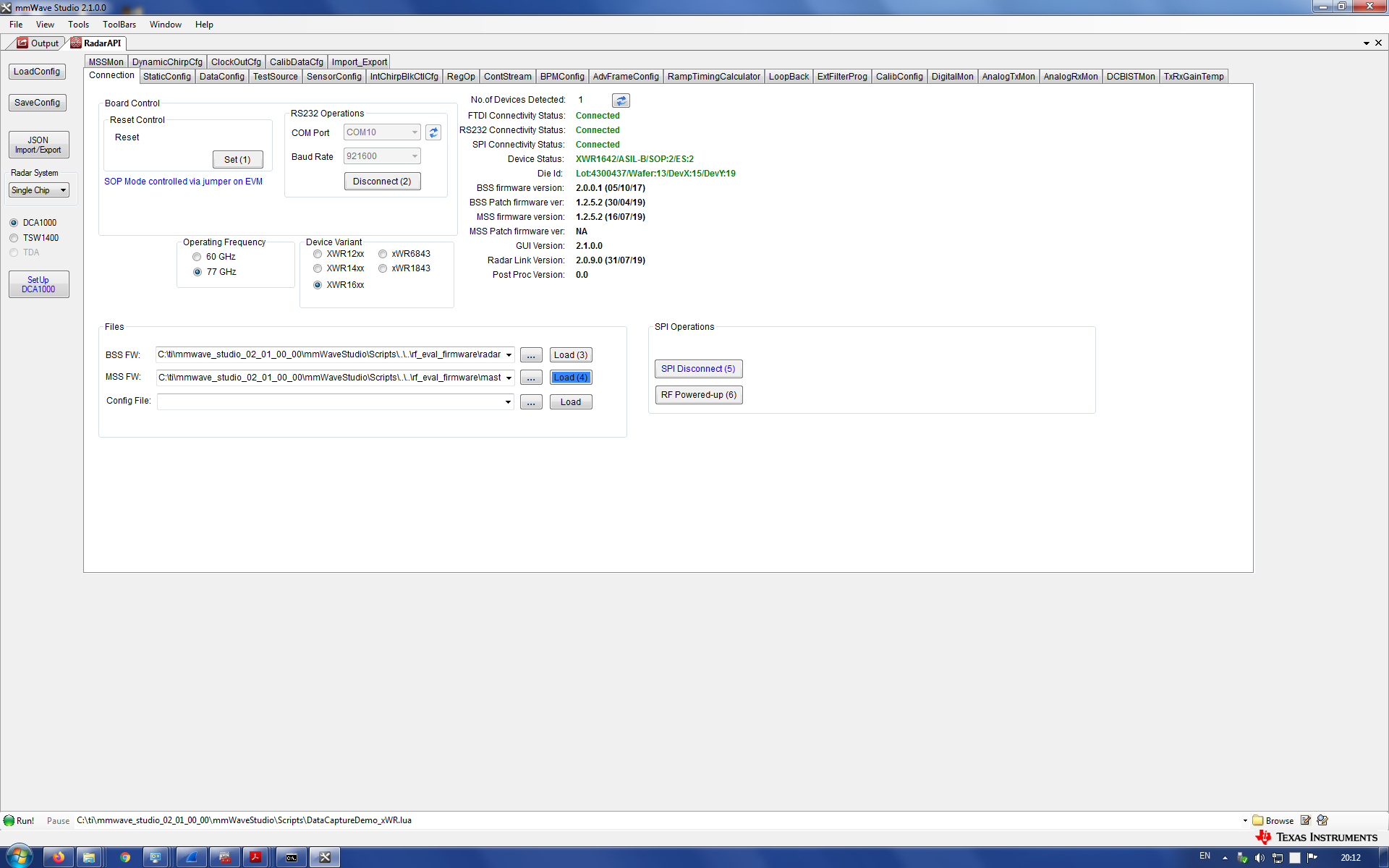Click the Disconnect (2) button
1389x868 pixels.
pos(382,181)
